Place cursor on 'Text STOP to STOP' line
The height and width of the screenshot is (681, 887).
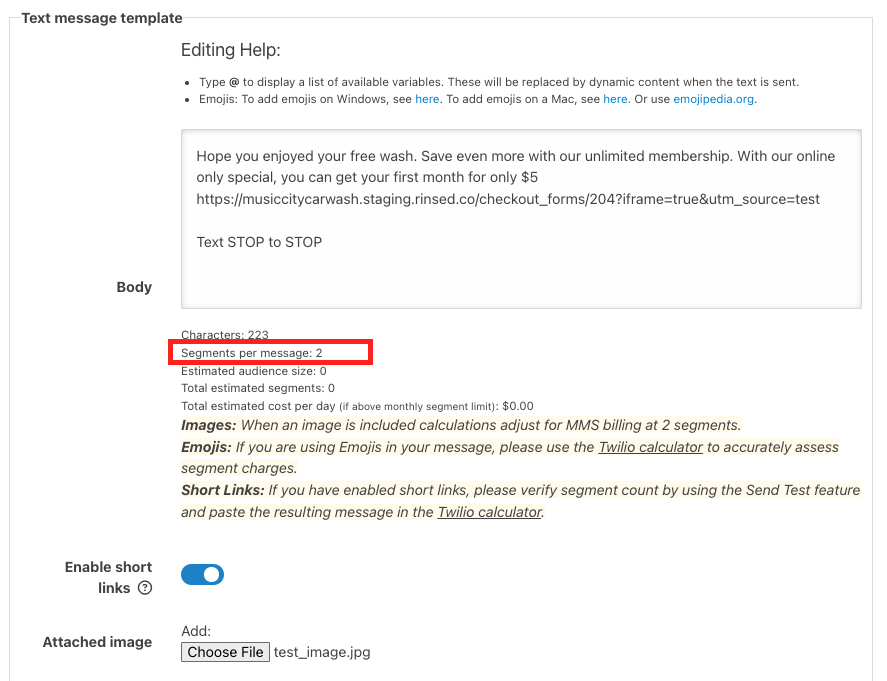pyautogui.click(x=259, y=242)
